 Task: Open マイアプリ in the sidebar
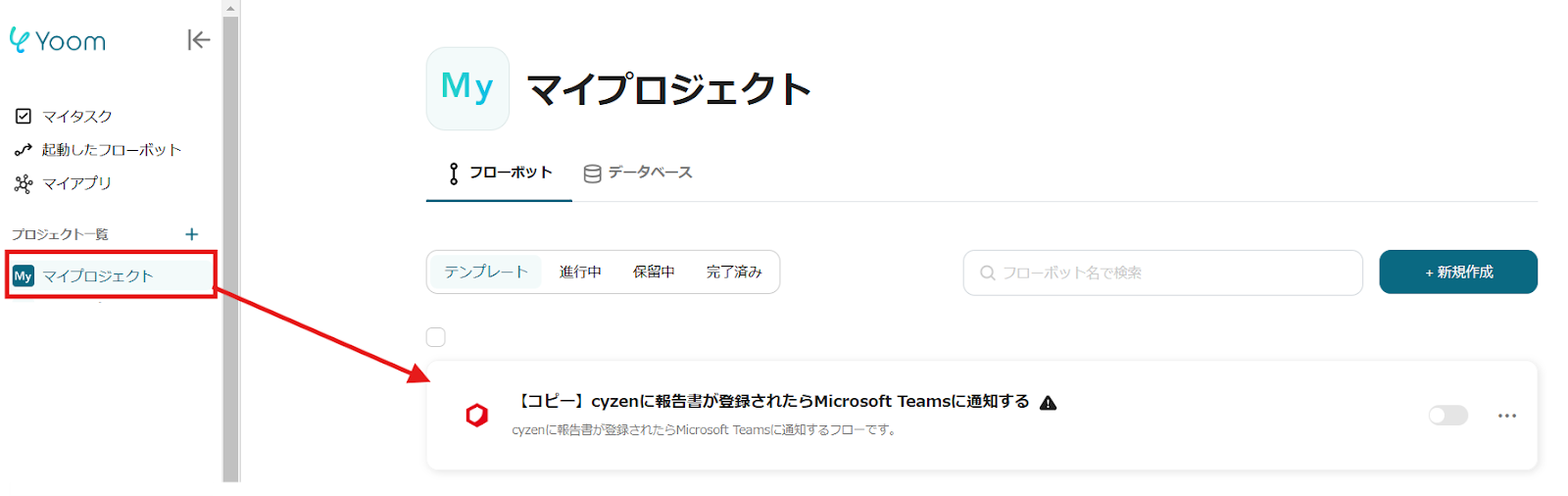(76, 182)
